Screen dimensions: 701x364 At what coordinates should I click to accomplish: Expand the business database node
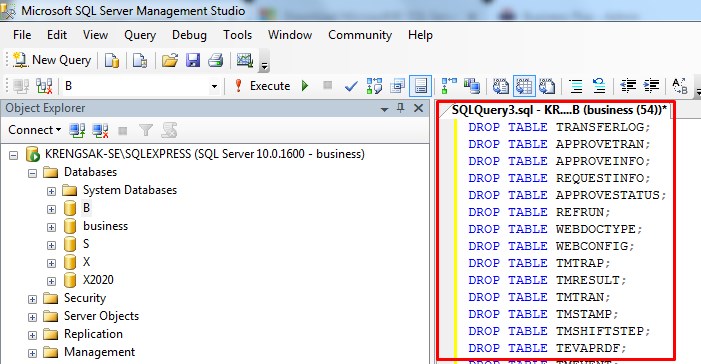[51, 227]
